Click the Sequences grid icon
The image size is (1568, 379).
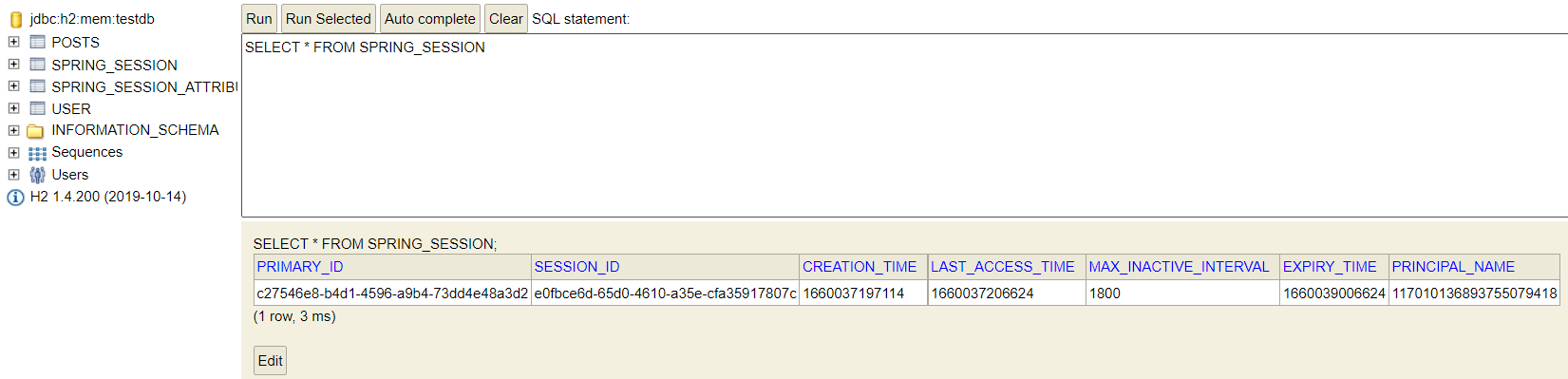(x=38, y=153)
